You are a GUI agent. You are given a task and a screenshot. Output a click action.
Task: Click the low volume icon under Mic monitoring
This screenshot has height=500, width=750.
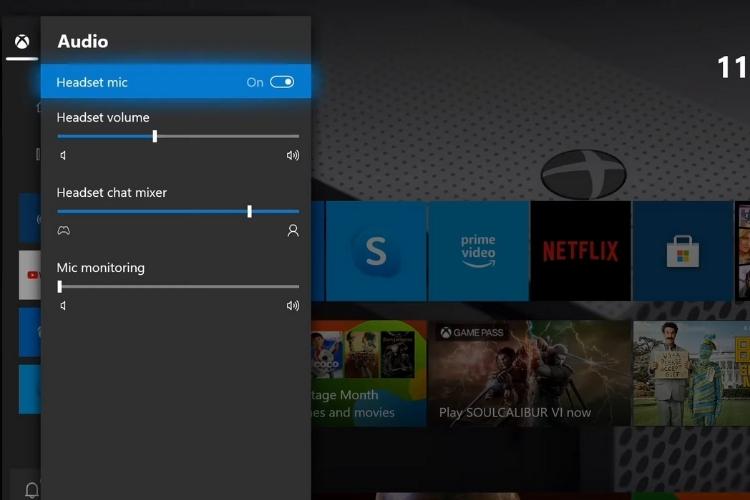pyautogui.click(x=63, y=306)
